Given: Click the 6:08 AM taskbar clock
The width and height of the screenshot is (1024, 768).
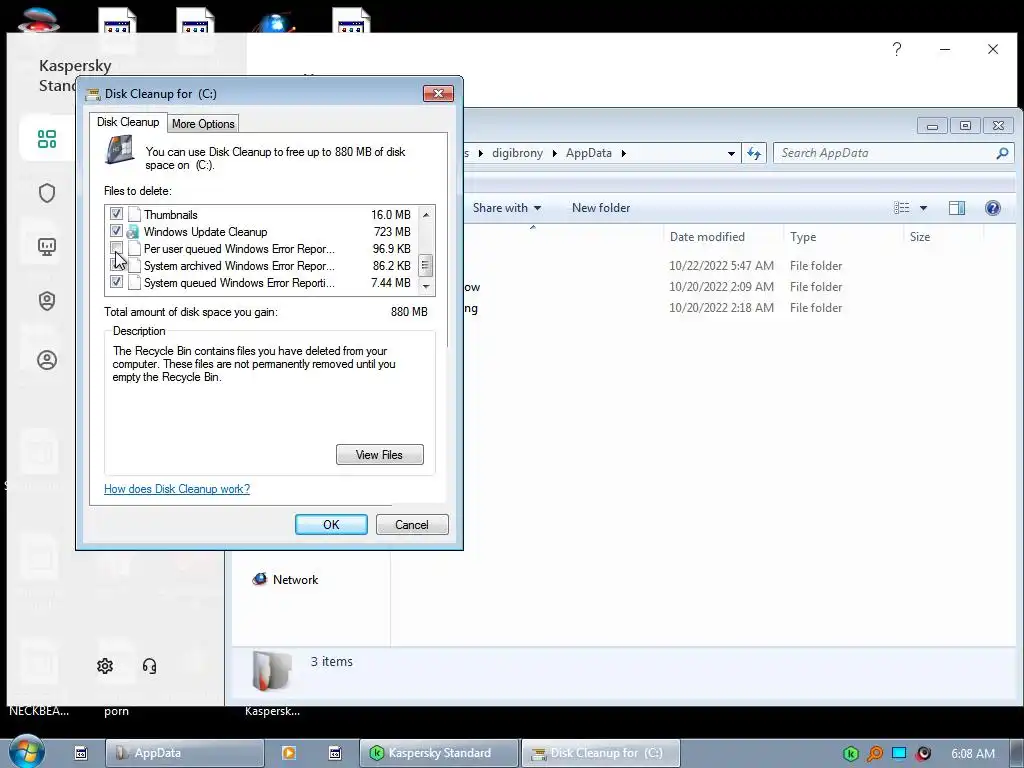Looking at the screenshot, I should point(973,754).
